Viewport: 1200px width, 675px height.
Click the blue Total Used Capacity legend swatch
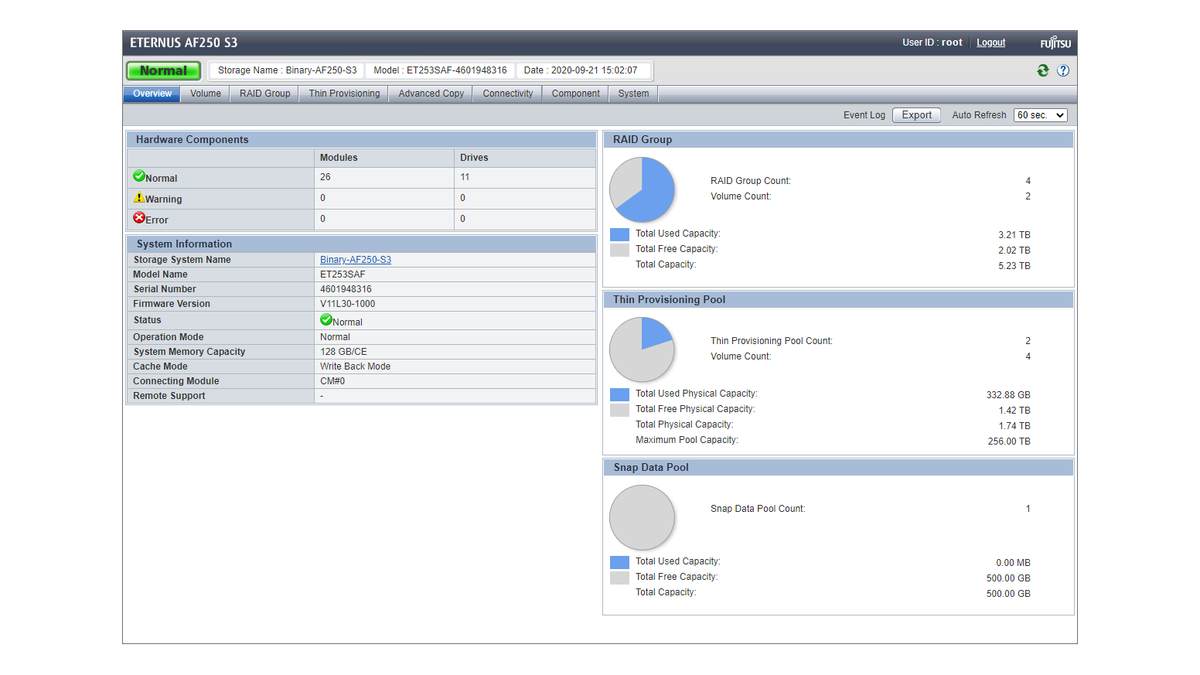point(618,234)
